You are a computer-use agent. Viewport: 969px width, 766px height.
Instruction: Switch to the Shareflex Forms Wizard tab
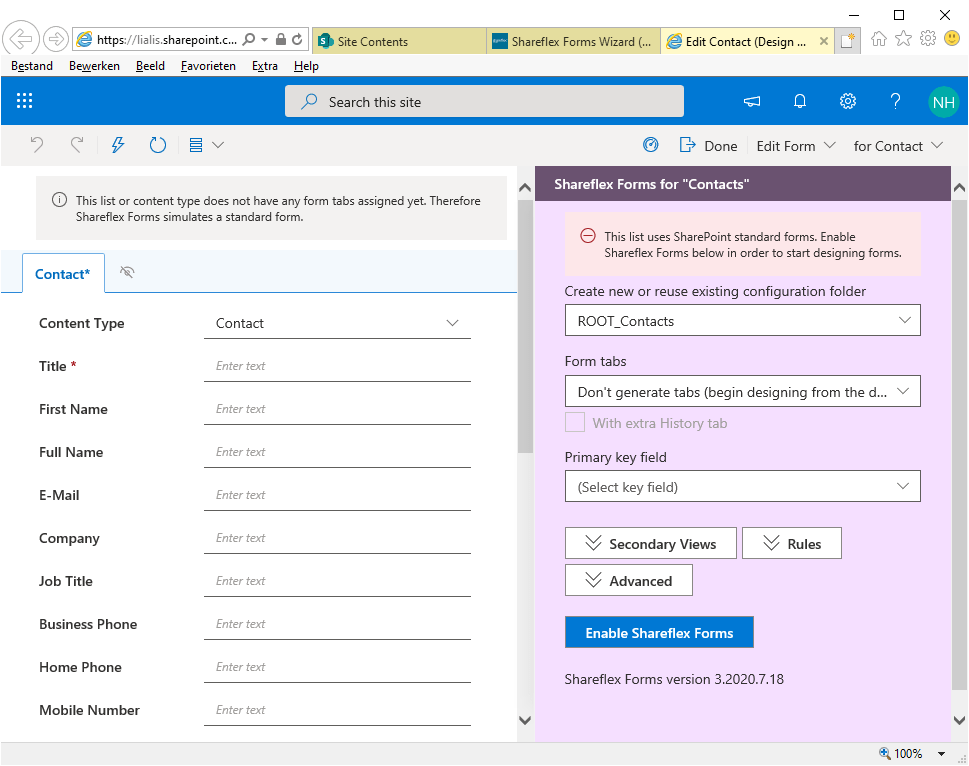[x=573, y=41]
